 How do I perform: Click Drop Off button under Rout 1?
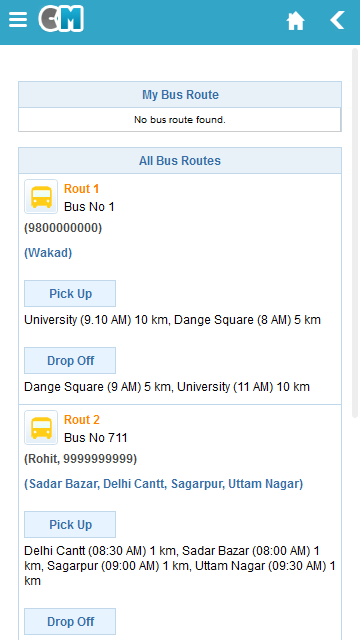click(70, 360)
